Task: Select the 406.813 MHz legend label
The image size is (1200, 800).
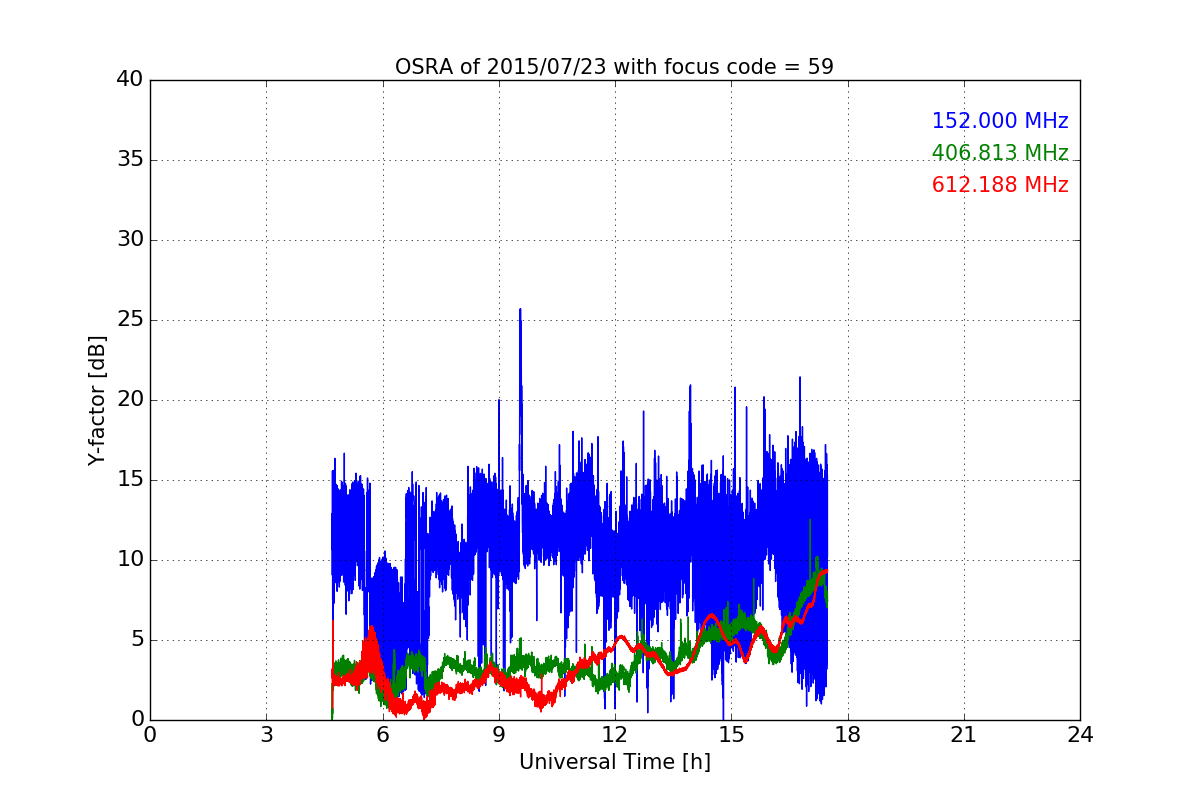Action: click(1000, 153)
